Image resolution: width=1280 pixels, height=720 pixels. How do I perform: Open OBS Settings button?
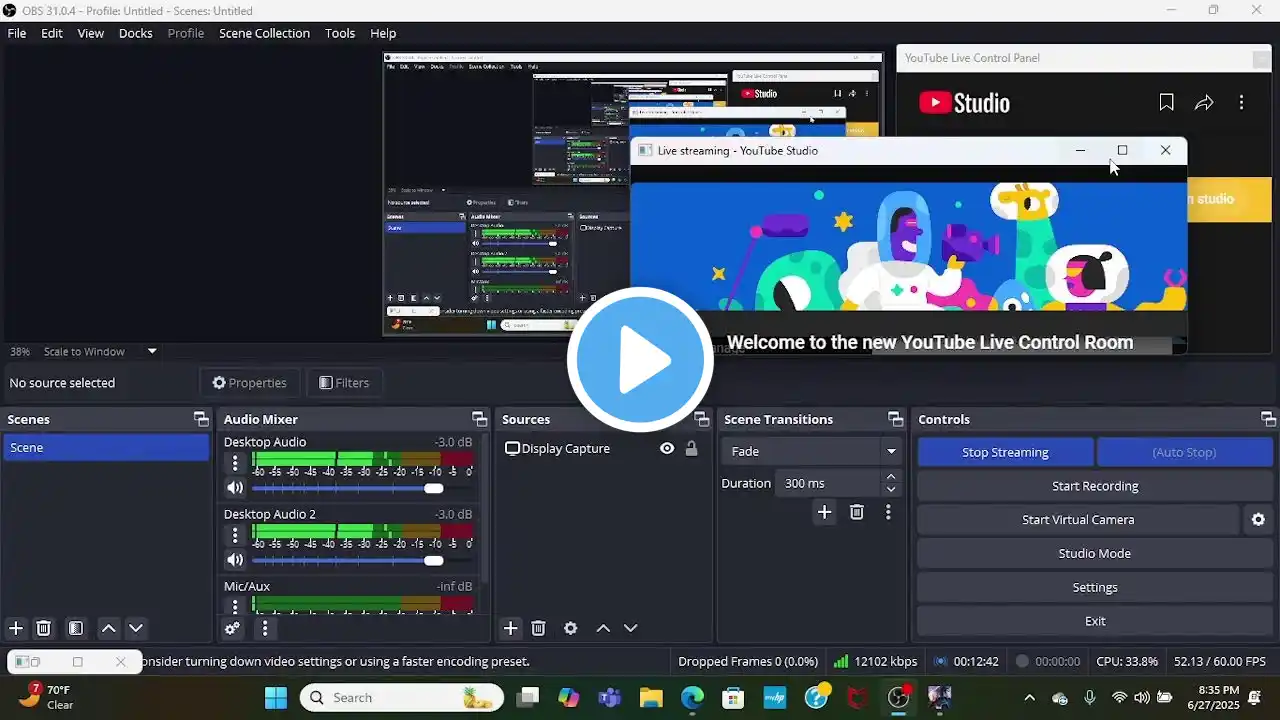(x=1095, y=587)
